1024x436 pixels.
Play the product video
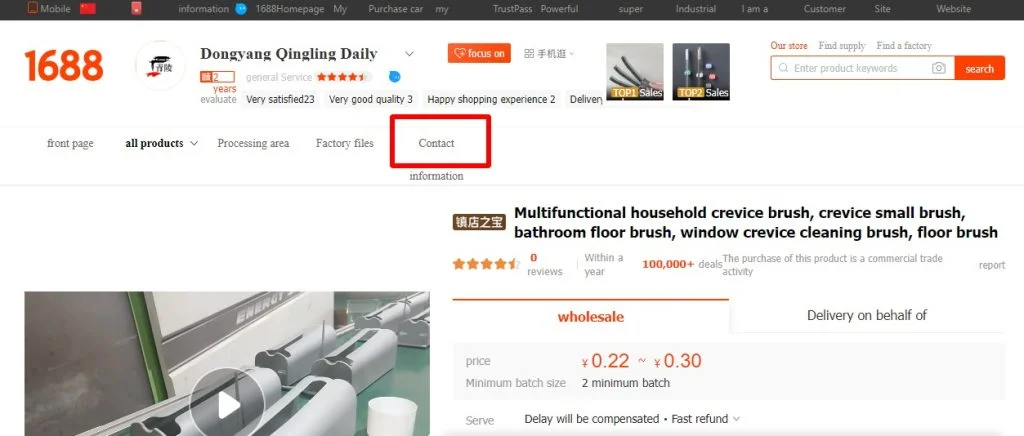click(x=227, y=405)
